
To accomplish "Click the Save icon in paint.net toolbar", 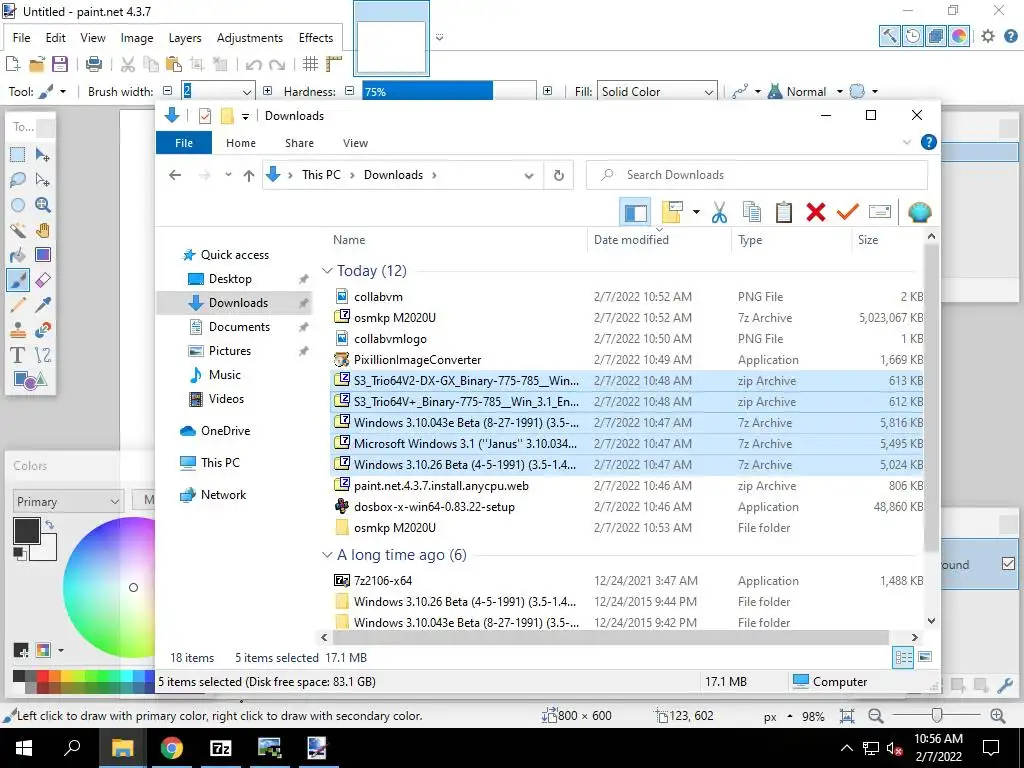I will 60,63.
